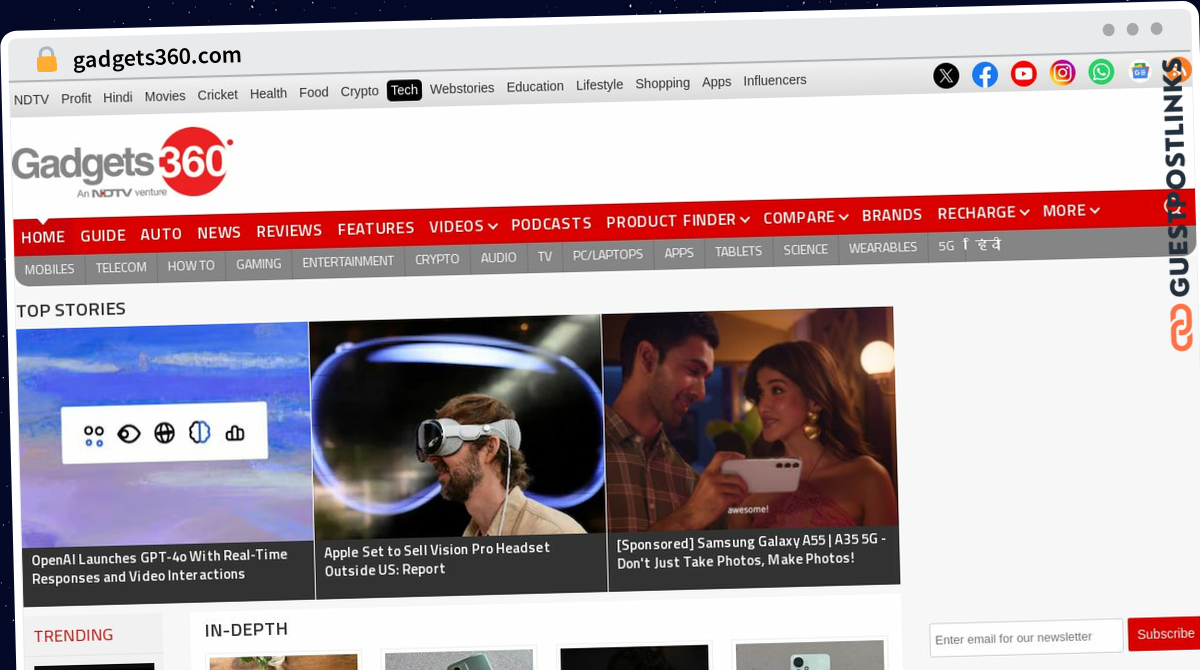Viewport: 1200px width, 670px height.
Task: Select Apps in the grey subnav
Action: point(679,253)
